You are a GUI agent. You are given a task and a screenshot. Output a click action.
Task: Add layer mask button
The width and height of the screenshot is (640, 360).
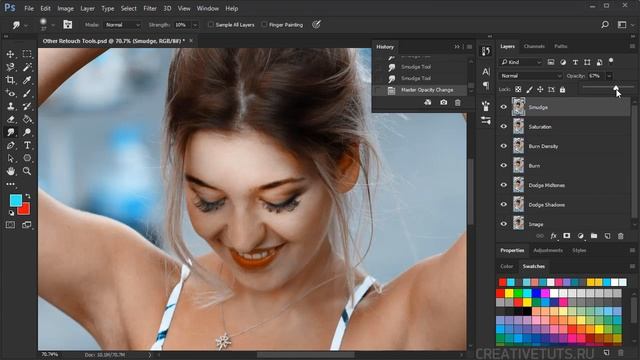click(x=567, y=236)
